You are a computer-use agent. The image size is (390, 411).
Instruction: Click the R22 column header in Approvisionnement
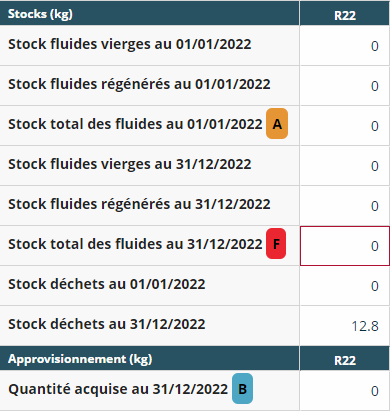[x=345, y=360]
